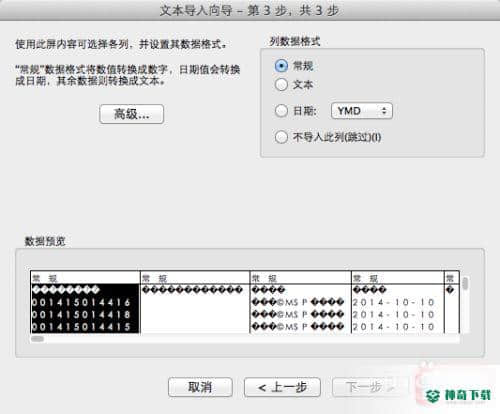Select first preview column header 常规

point(85,278)
